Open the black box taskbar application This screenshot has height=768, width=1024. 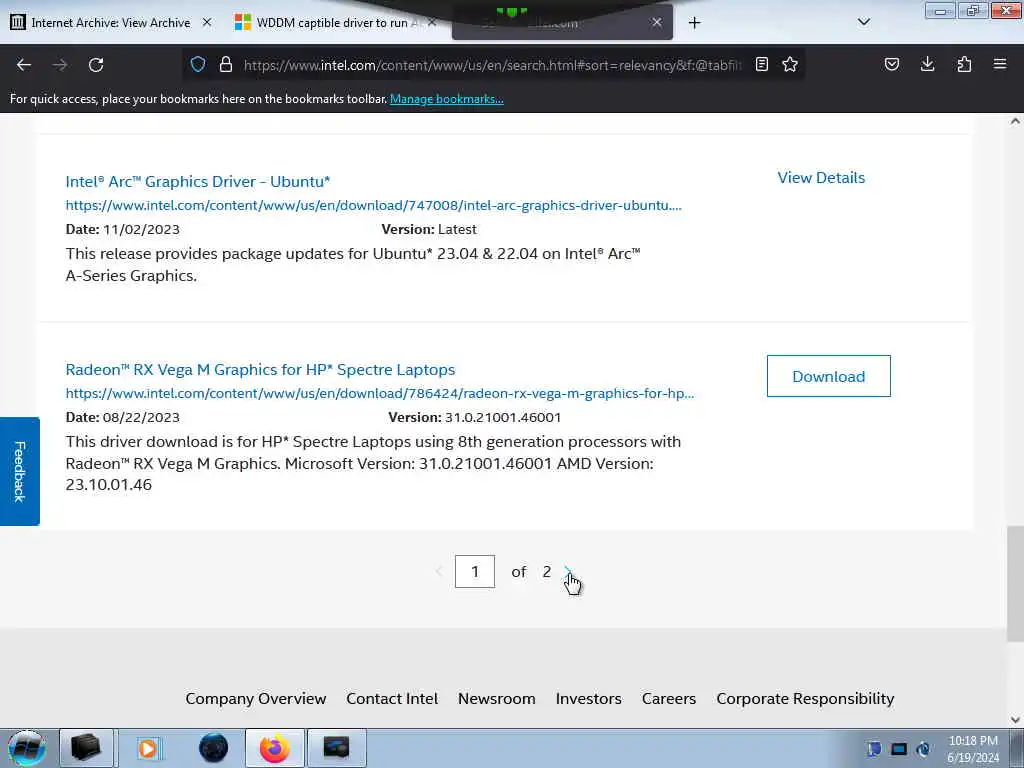(x=86, y=748)
